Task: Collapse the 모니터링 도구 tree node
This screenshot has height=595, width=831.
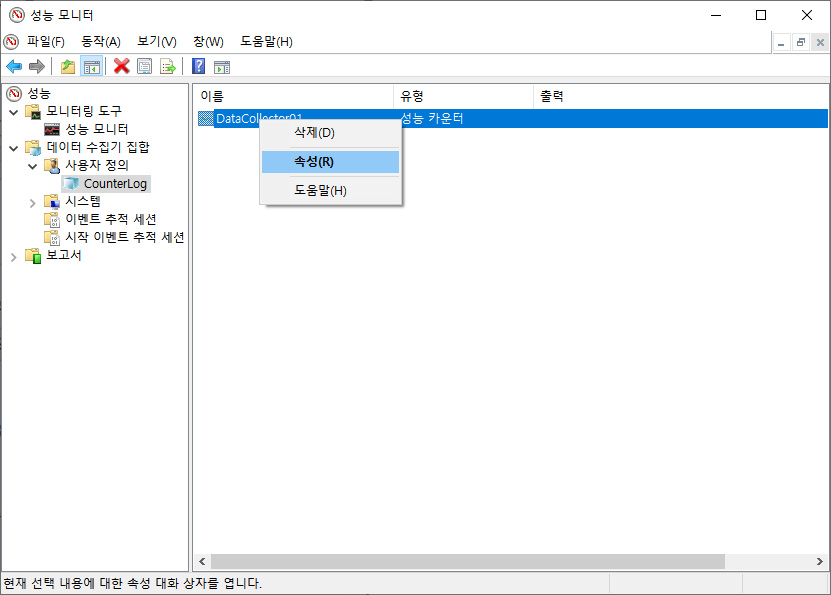Action: pyautogui.click(x=14, y=112)
